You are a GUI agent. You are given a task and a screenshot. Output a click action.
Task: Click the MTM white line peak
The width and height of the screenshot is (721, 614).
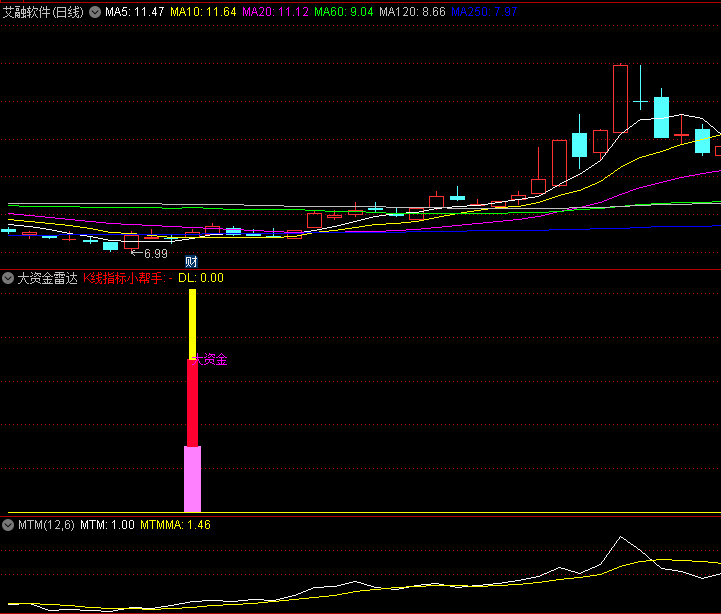[x=620, y=537]
